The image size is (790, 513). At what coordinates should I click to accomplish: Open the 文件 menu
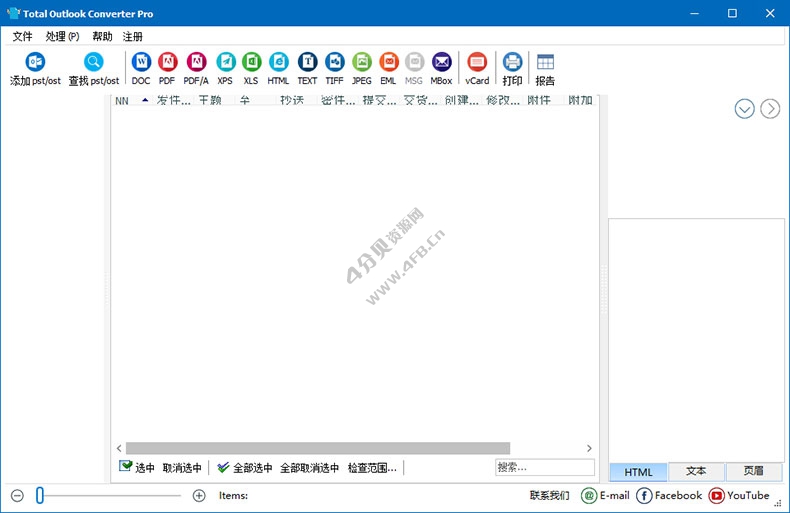pyautogui.click(x=22, y=36)
